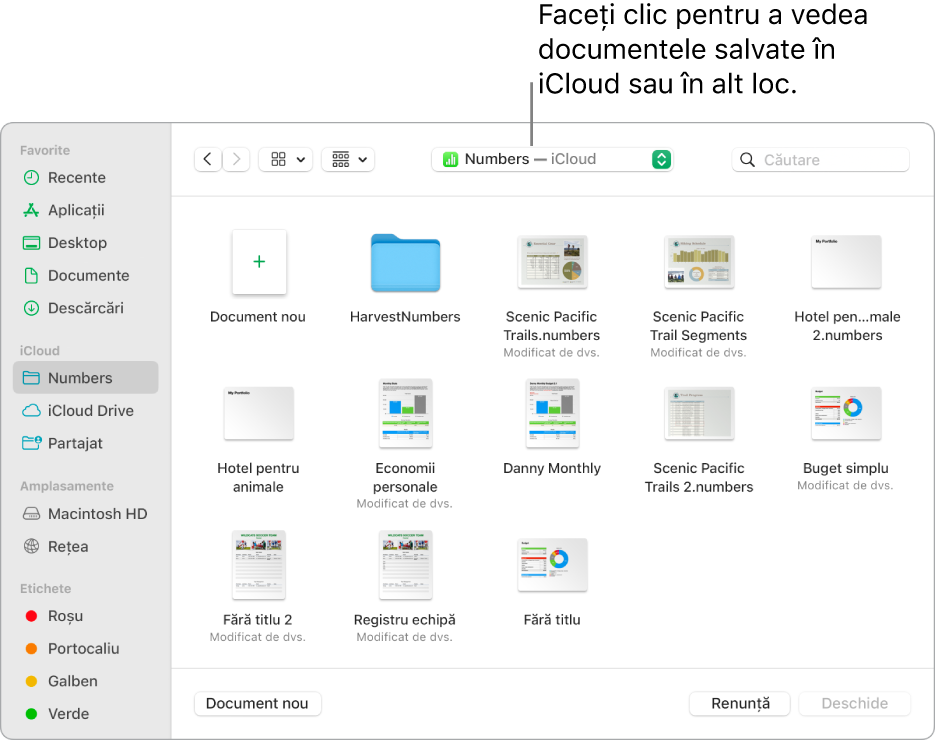Click the Deschide open button

point(854,704)
